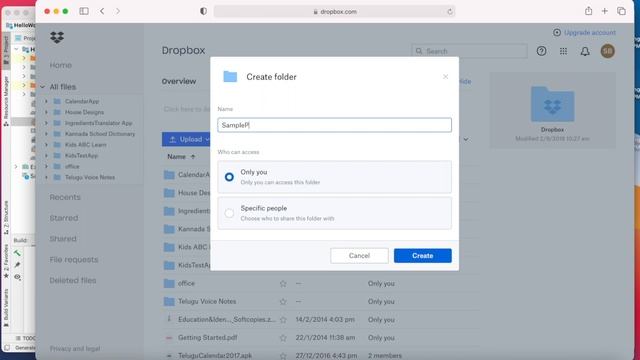Open Safari sidebar toggle icon
This screenshot has height=360, width=640.
(84, 11)
